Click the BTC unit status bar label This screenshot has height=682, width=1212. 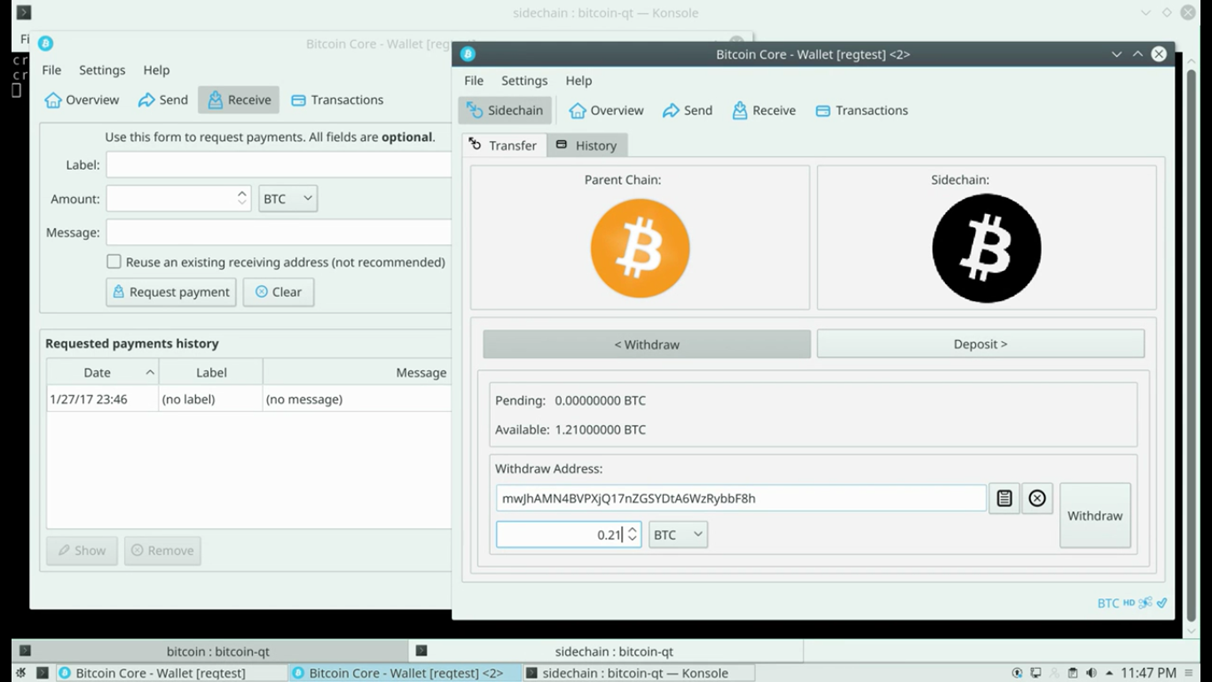point(1108,603)
